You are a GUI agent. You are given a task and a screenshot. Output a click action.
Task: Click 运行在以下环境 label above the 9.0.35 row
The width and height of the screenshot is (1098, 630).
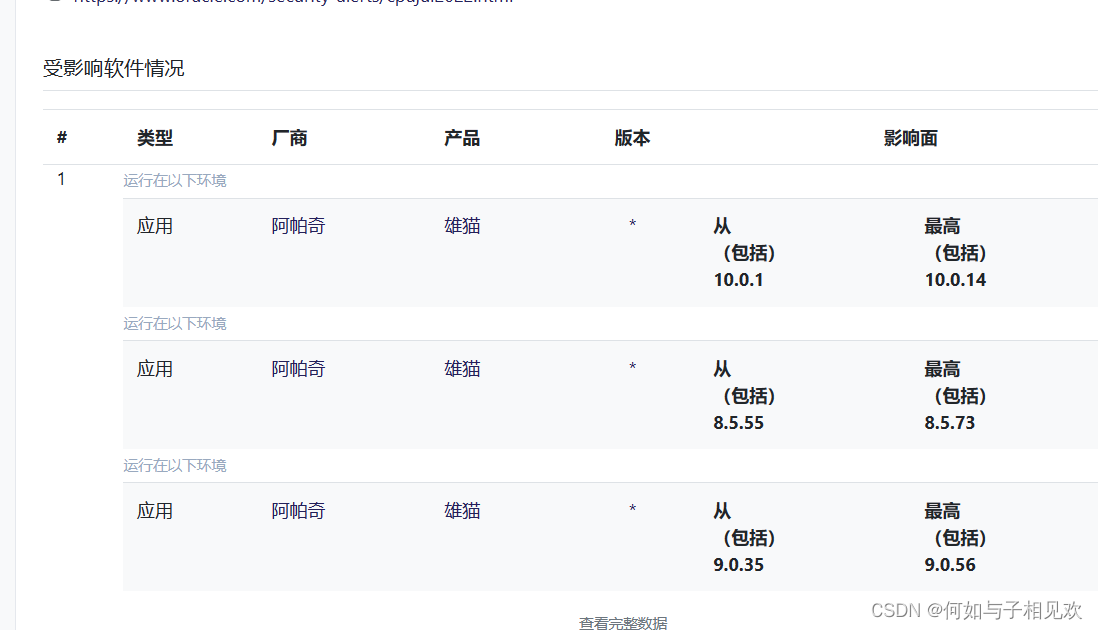coord(175,466)
